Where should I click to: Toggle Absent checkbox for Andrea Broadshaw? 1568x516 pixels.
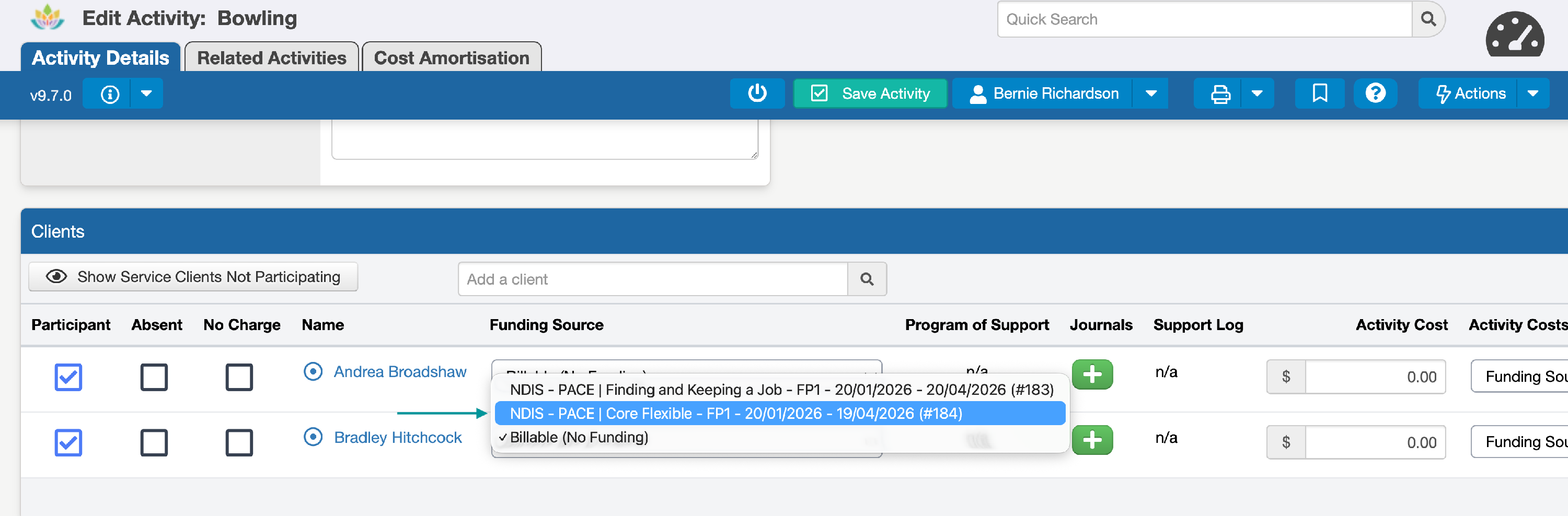click(x=154, y=377)
